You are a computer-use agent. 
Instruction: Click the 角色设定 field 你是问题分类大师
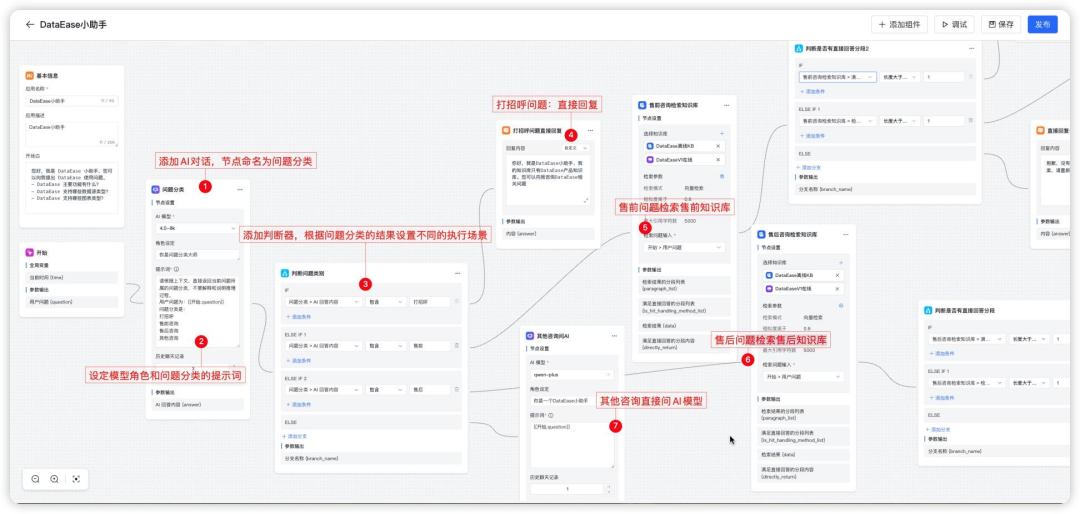pos(197,255)
